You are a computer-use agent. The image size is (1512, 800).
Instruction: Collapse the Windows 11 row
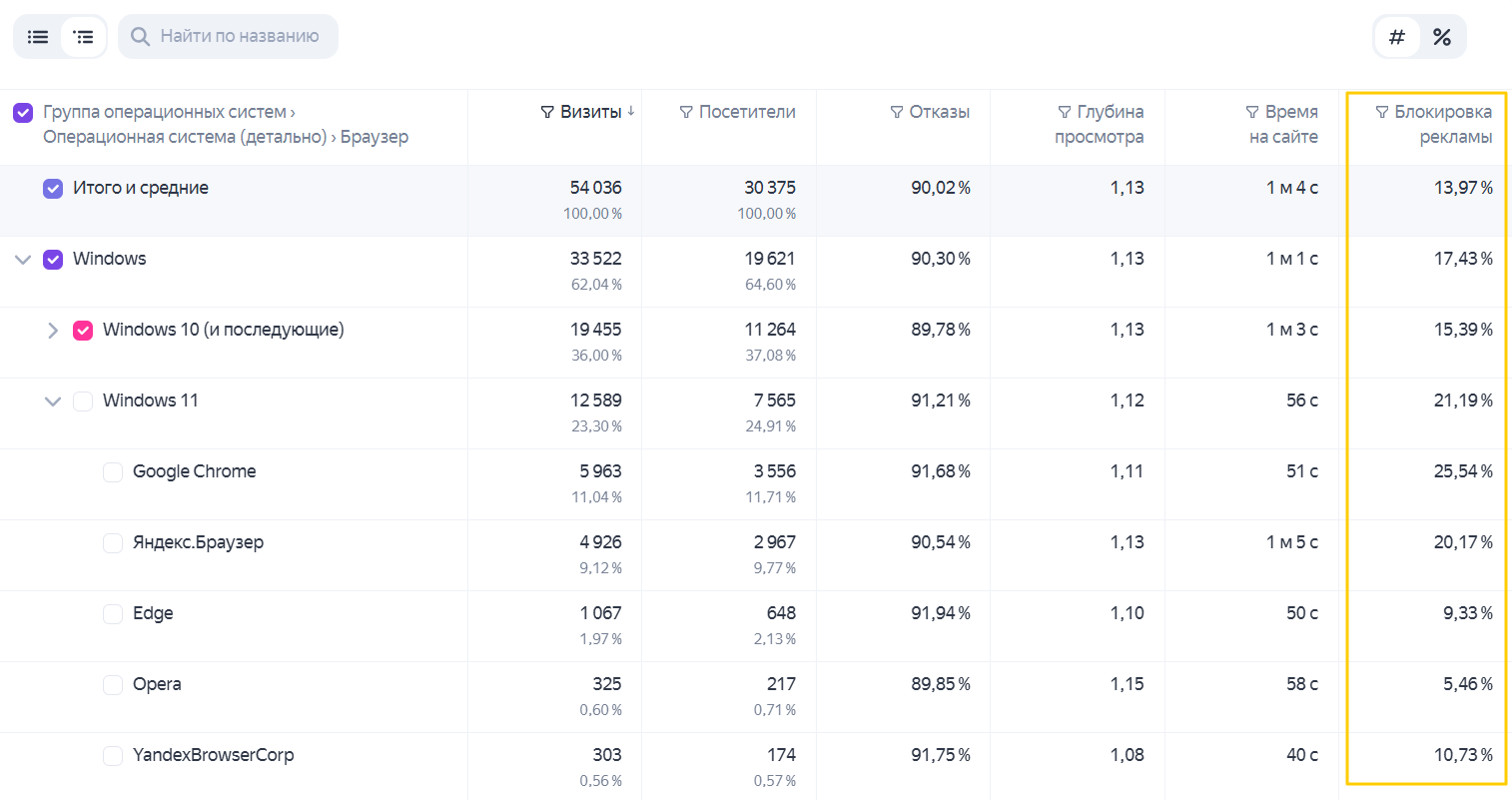tap(53, 401)
